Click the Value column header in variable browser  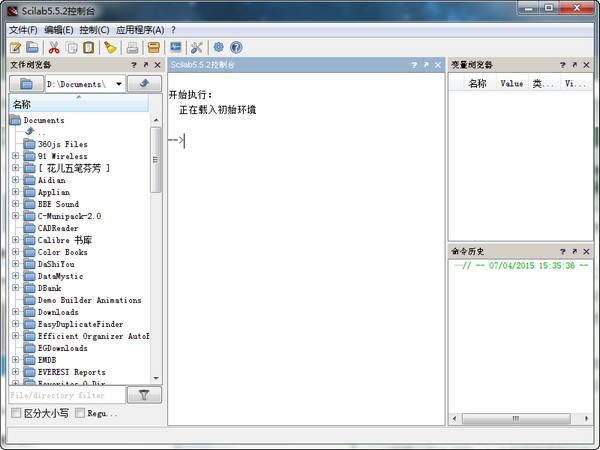[x=512, y=83]
